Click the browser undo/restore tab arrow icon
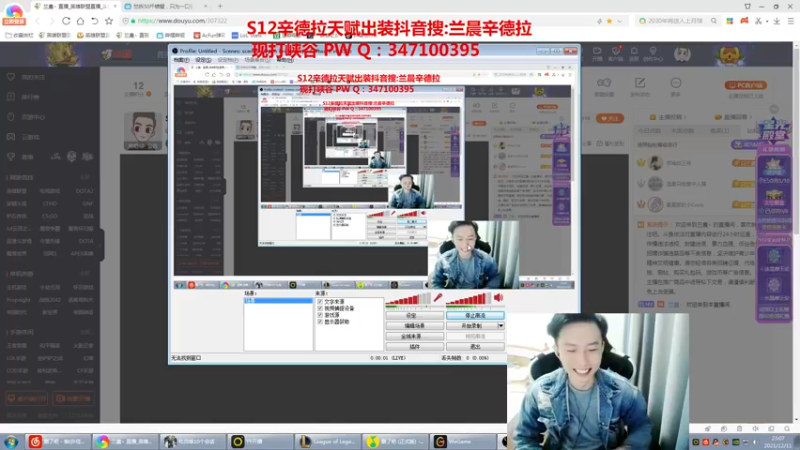800x450 pixels. click(94, 21)
